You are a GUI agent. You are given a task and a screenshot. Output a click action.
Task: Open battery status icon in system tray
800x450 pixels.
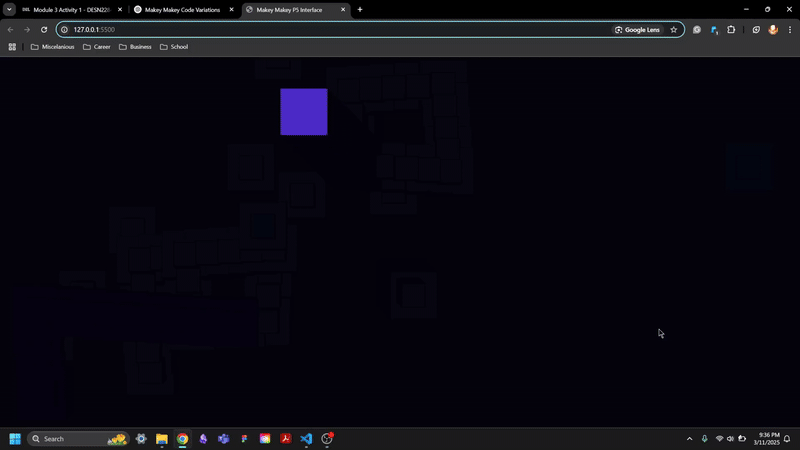[742, 439]
